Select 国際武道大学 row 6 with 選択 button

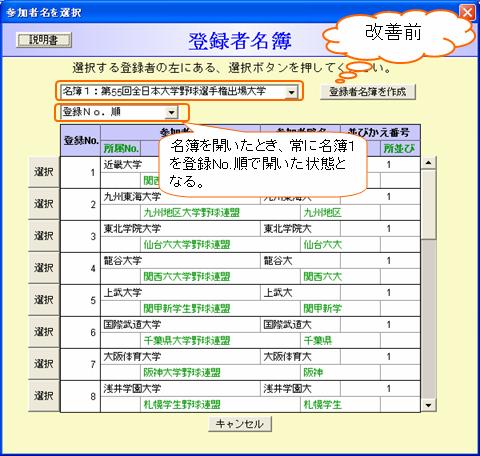(44, 332)
